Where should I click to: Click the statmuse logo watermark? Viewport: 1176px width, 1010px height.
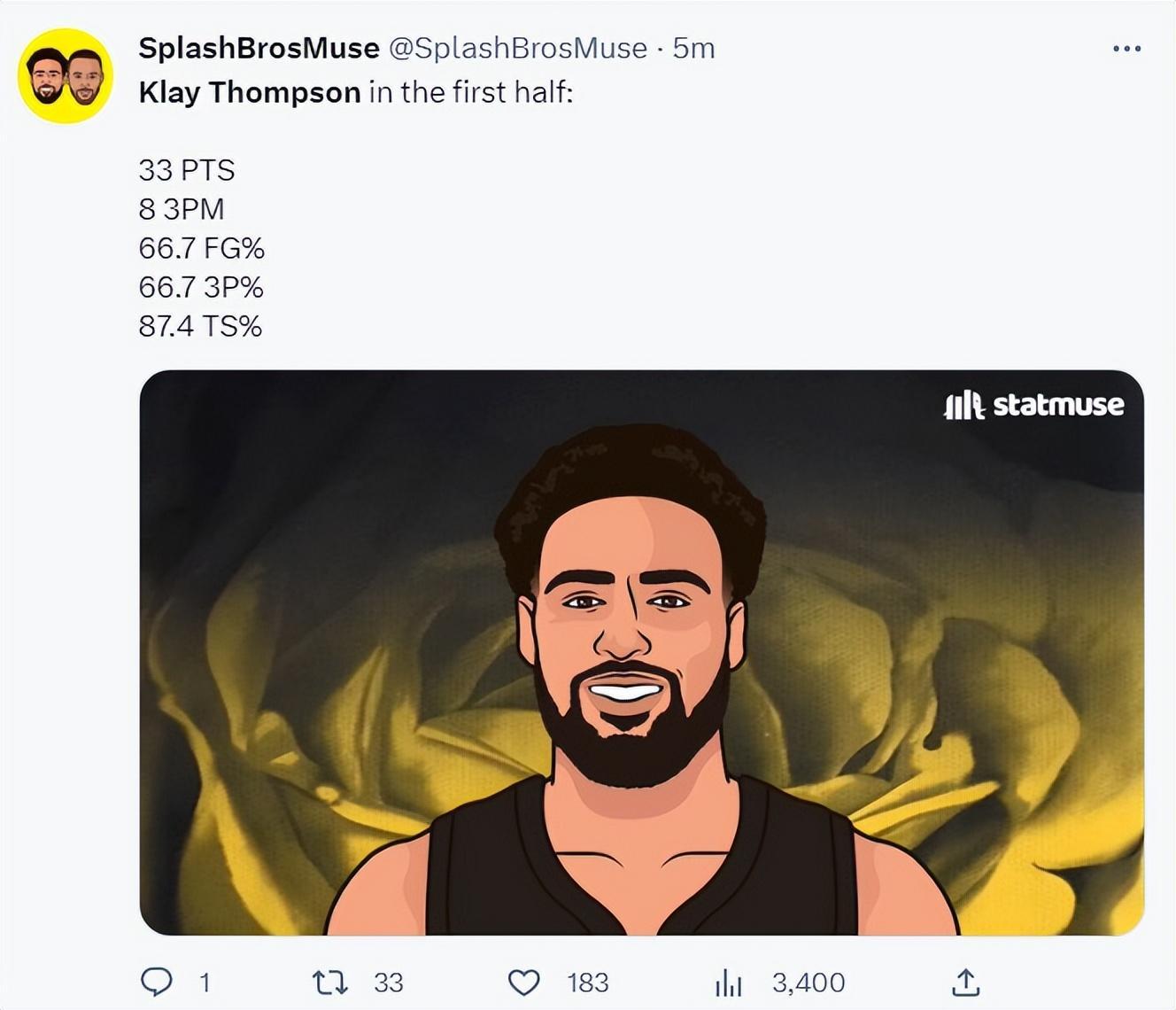[1034, 405]
